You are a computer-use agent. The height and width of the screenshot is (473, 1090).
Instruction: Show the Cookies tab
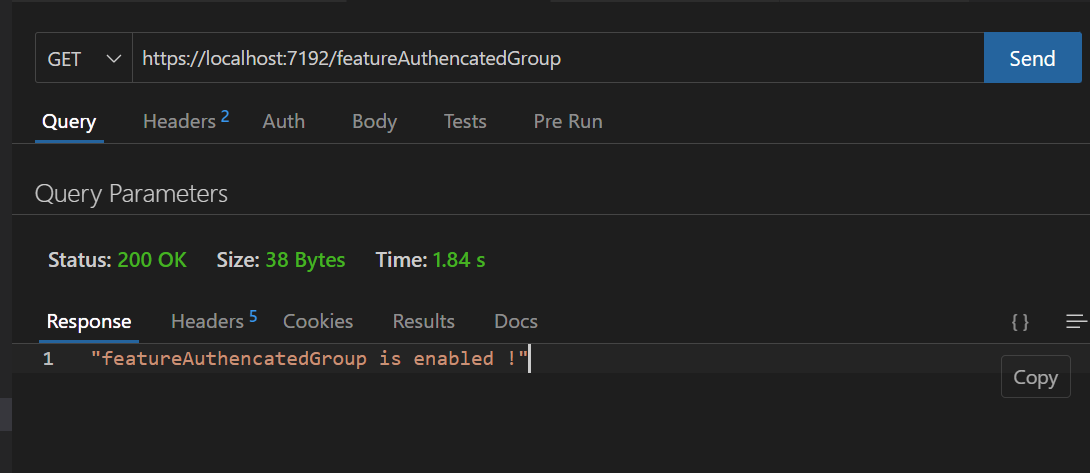click(318, 321)
